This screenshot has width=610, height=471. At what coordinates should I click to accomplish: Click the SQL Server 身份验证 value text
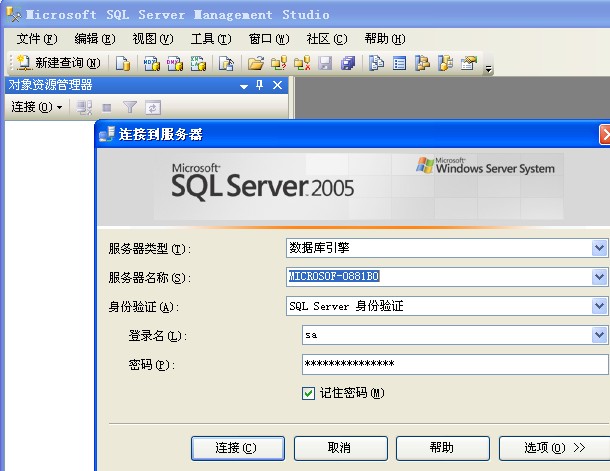(346, 306)
